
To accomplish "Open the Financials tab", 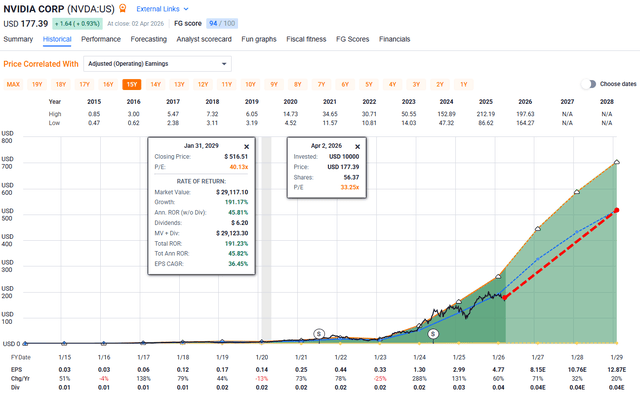I will (394, 39).
